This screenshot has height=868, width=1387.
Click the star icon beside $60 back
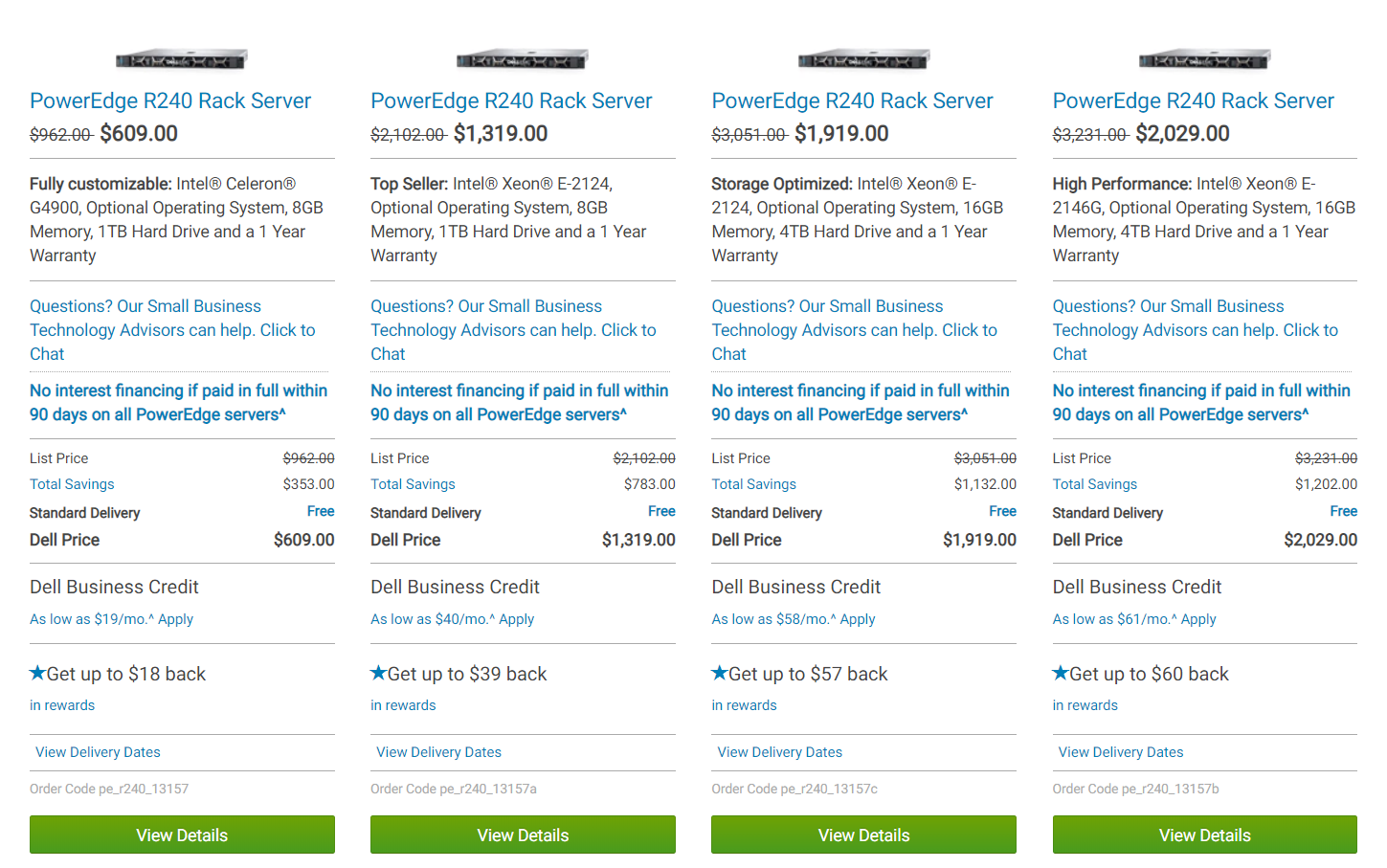(x=1060, y=673)
